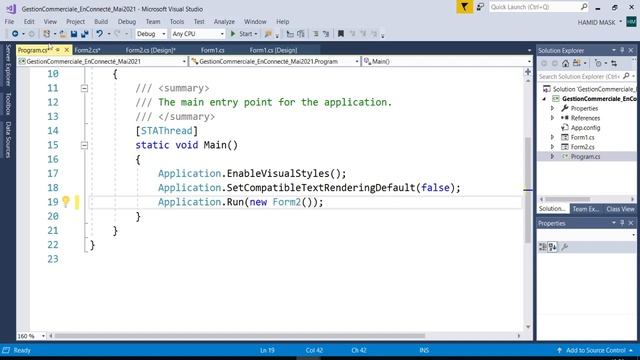The height and width of the screenshot is (360, 640).
Task: Click the Redo toolbar icon
Action: tap(117, 34)
